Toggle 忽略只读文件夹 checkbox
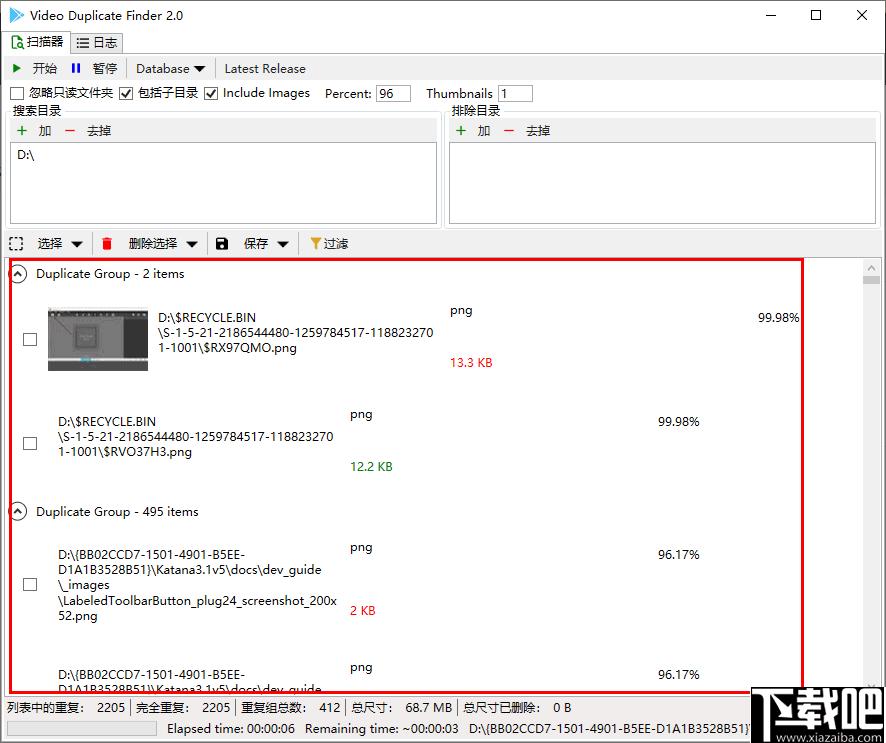The width and height of the screenshot is (886, 743). [x=17, y=93]
